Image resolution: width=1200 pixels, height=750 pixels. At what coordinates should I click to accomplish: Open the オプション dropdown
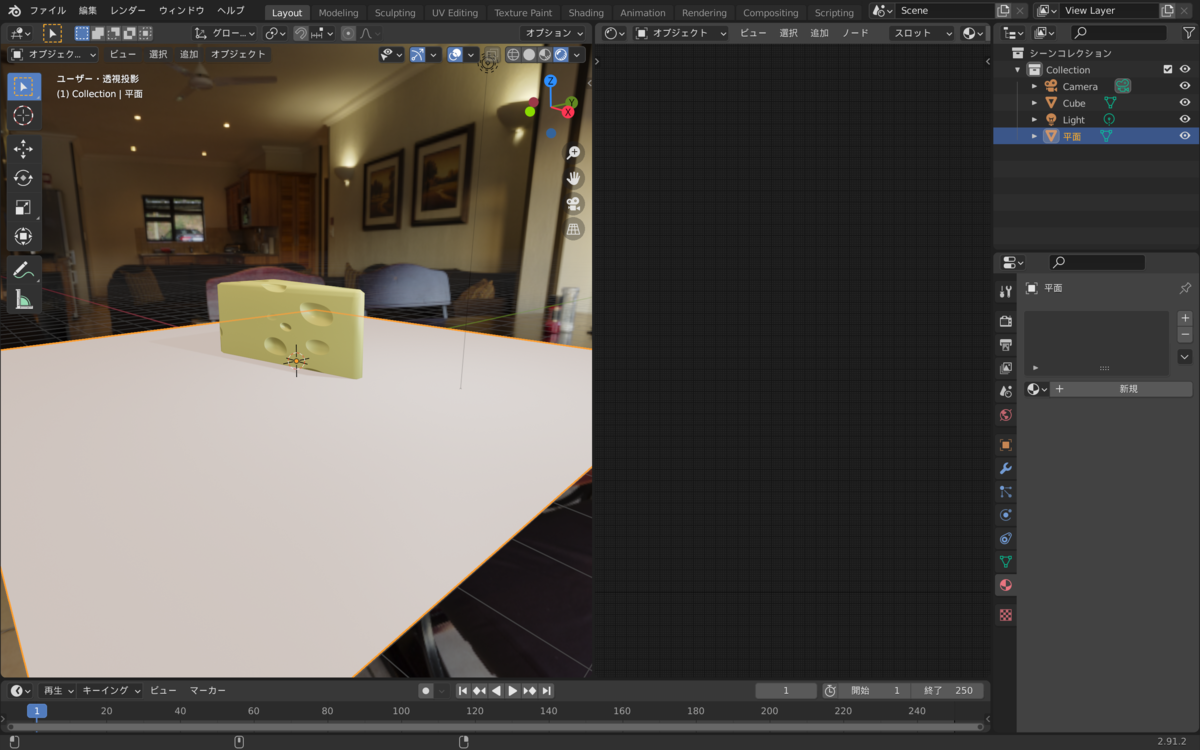coord(555,33)
